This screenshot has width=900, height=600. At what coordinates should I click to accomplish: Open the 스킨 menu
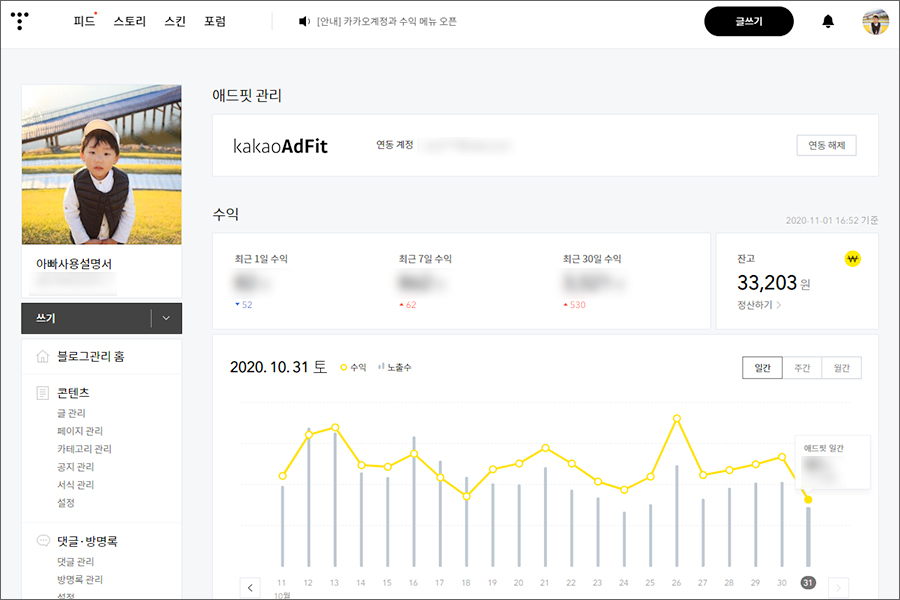(x=175, y=21)
